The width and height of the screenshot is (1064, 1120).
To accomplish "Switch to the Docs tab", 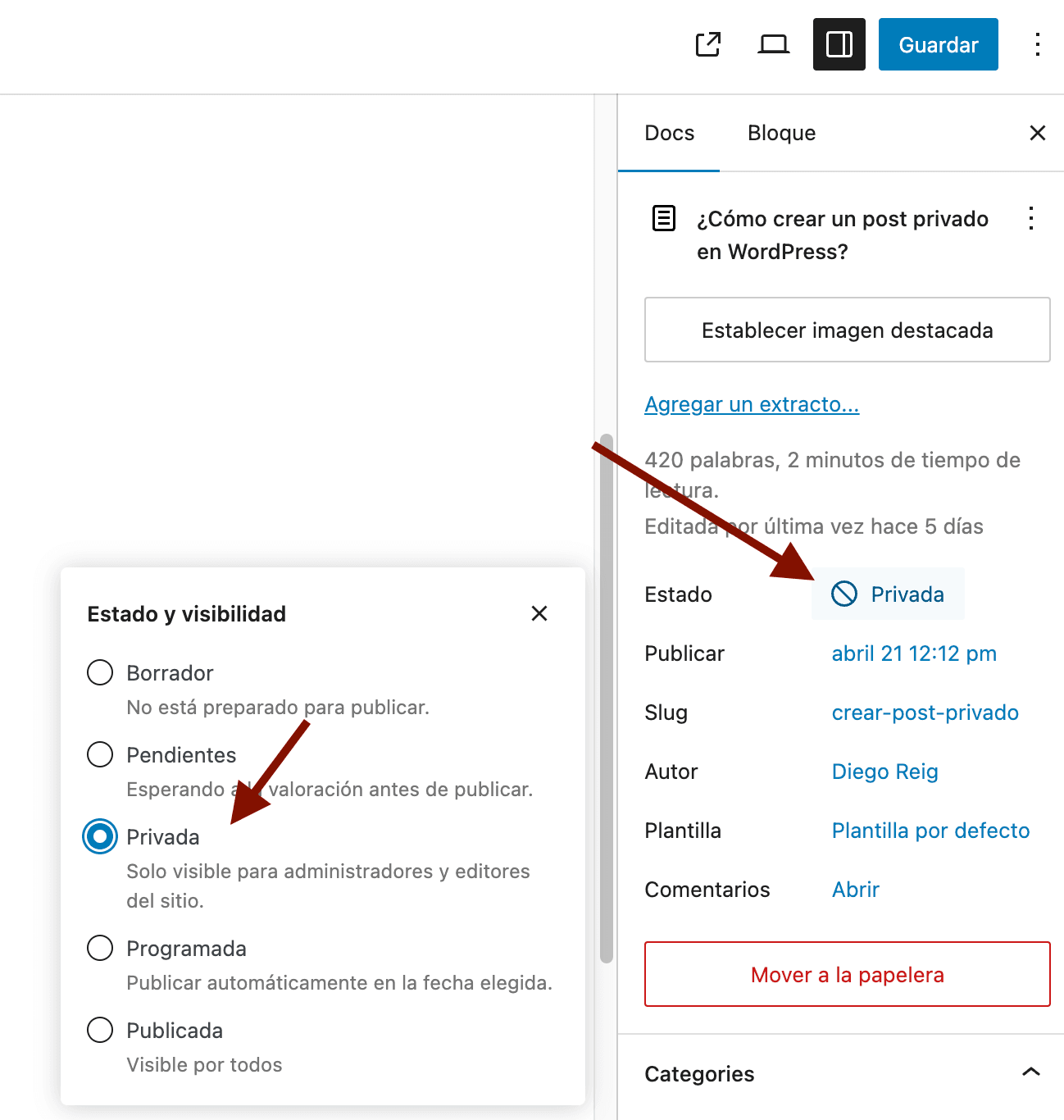I will click(669, 133).
